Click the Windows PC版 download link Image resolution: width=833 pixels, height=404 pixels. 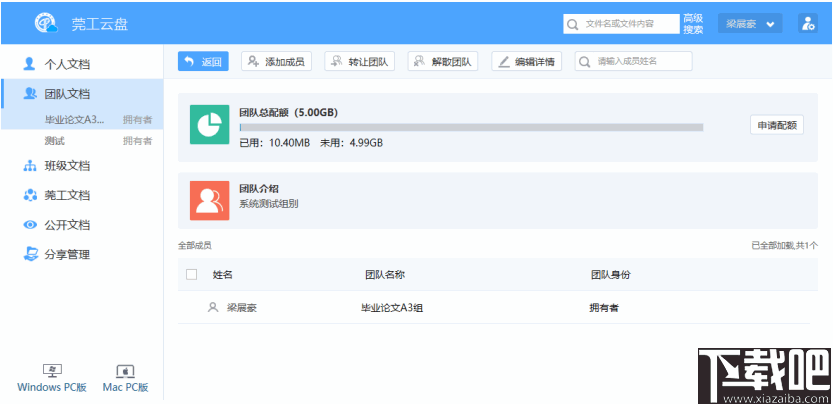click(52, 387)
